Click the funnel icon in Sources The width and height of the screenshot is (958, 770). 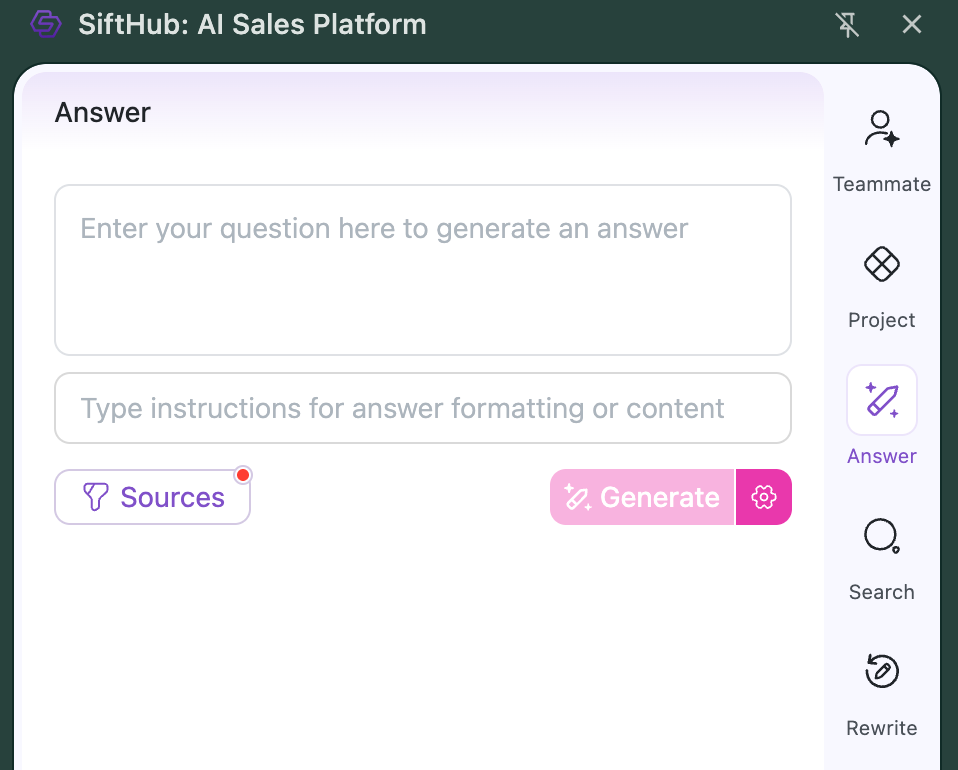click(95, 497)
